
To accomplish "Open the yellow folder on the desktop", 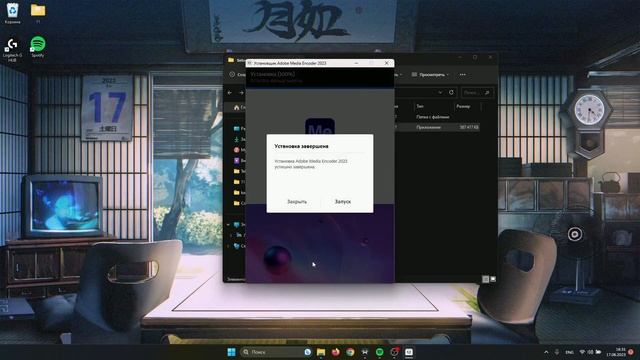I will [x=38, y=13].
